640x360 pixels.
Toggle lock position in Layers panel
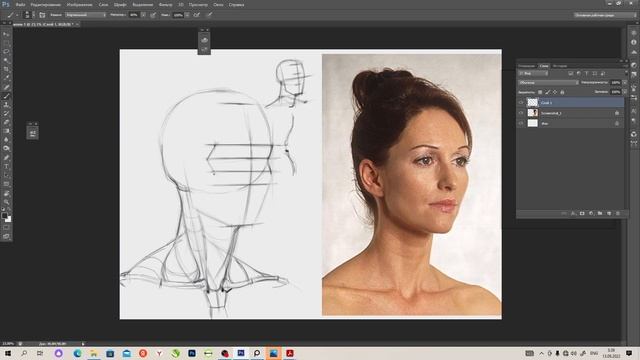point(555,92)
